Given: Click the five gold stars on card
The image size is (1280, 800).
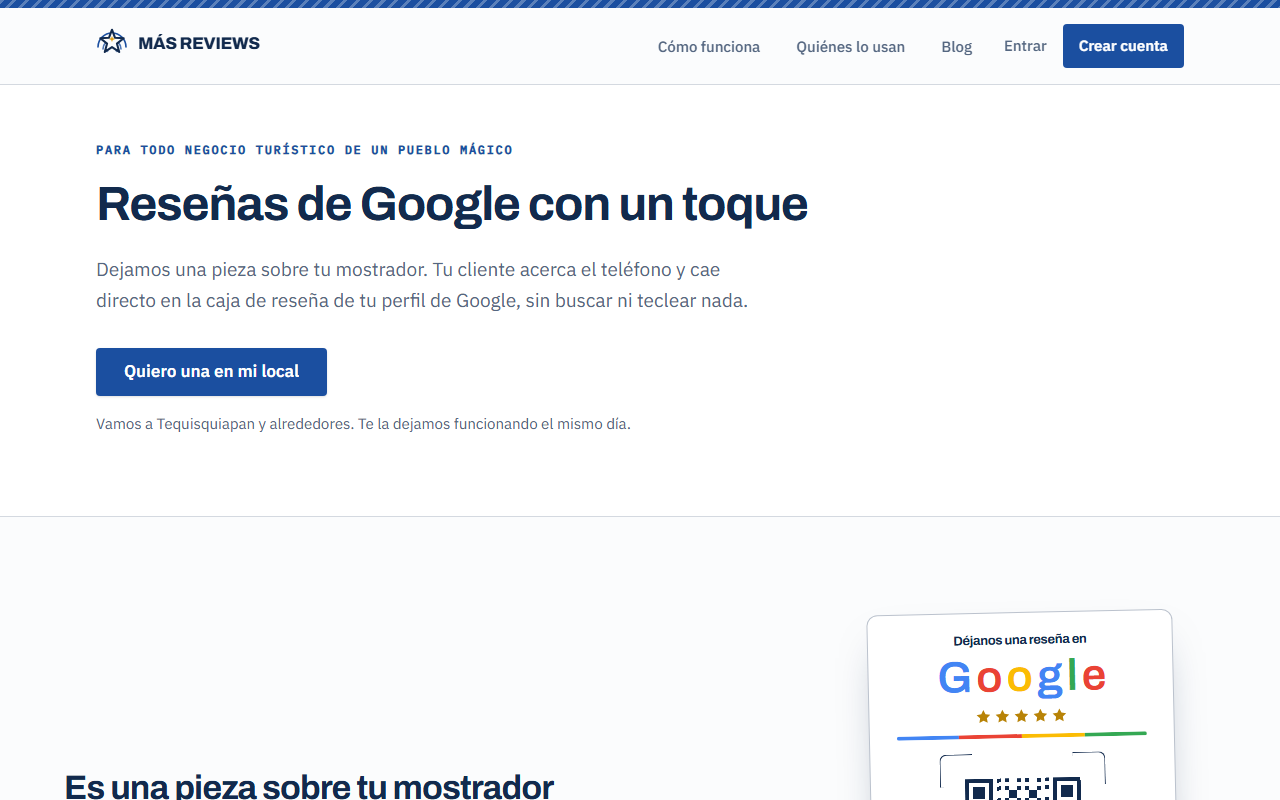Looking at the screenshot, I should click(1021, 716).
